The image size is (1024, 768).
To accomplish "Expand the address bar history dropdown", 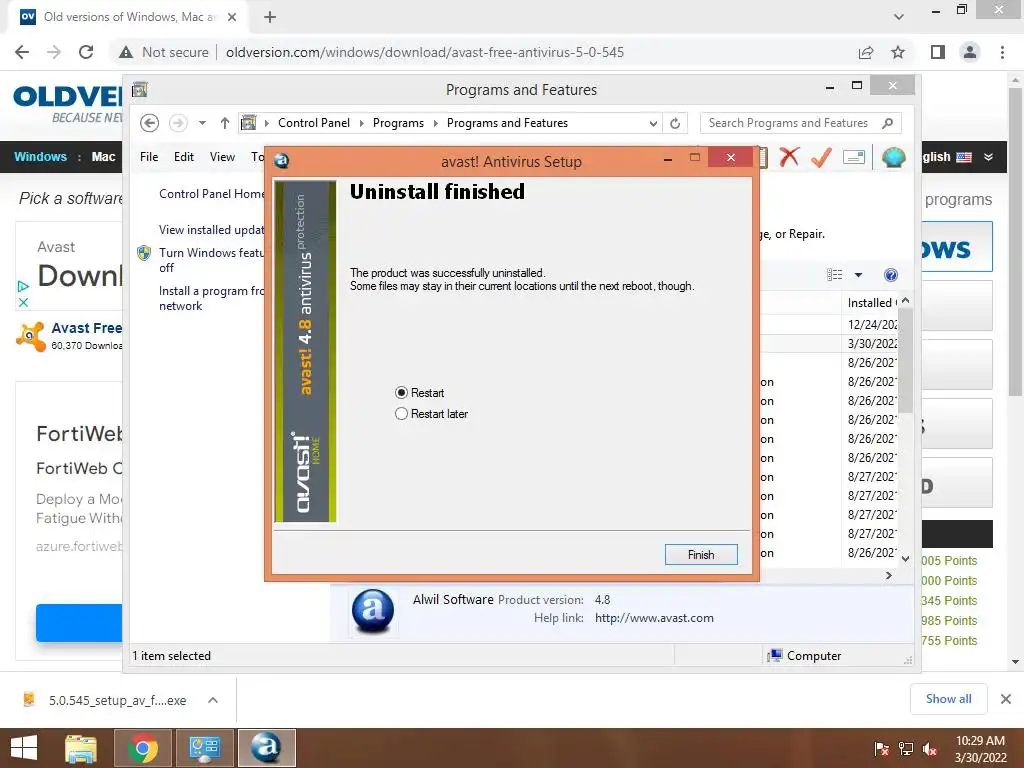I will point(652,123).
